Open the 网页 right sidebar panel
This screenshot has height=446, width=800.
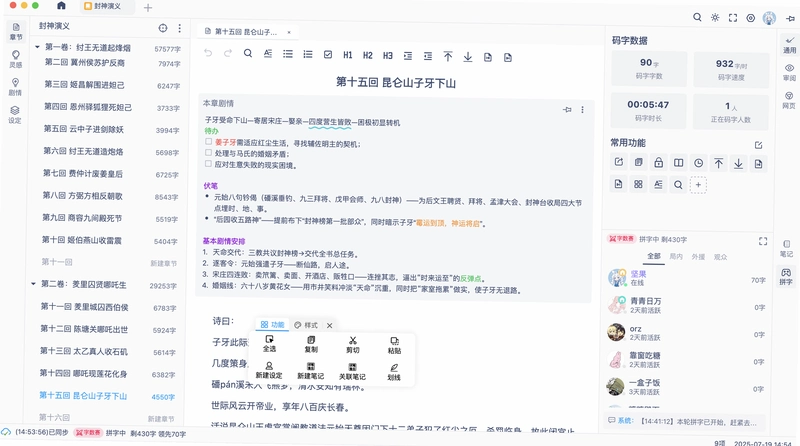pyautogui.click(x=789, y=100)
